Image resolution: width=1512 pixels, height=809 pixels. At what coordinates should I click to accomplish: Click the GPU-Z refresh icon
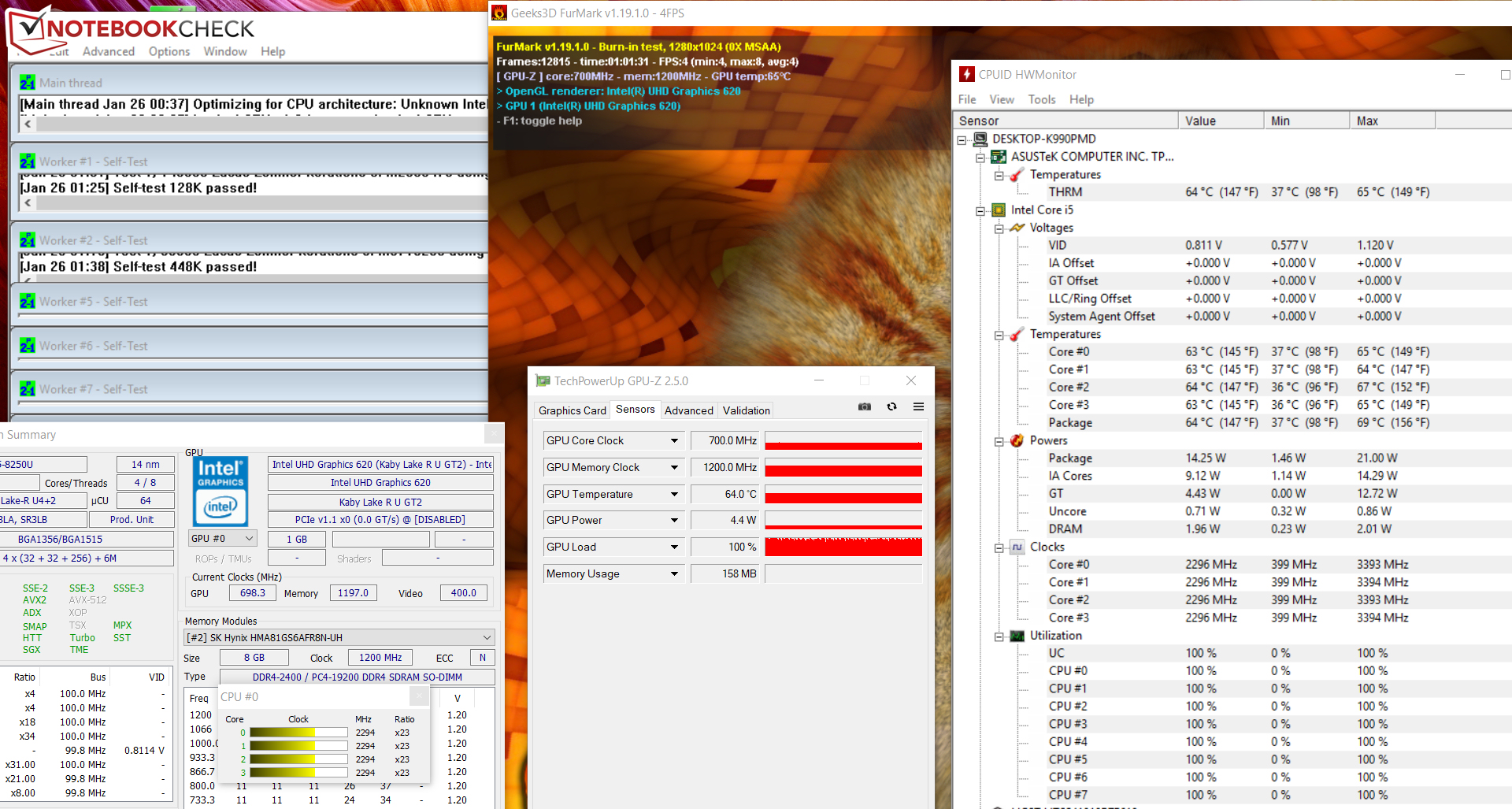(891, 406)
